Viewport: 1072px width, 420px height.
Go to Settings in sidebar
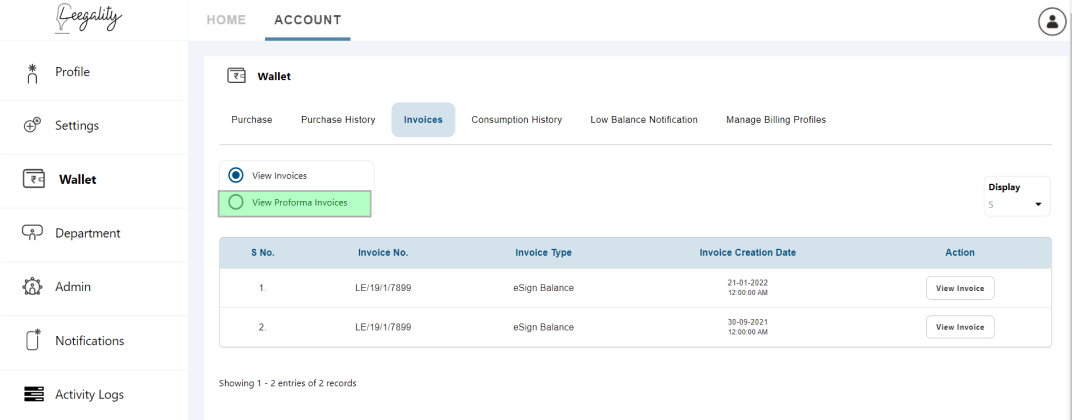[77, 126]
